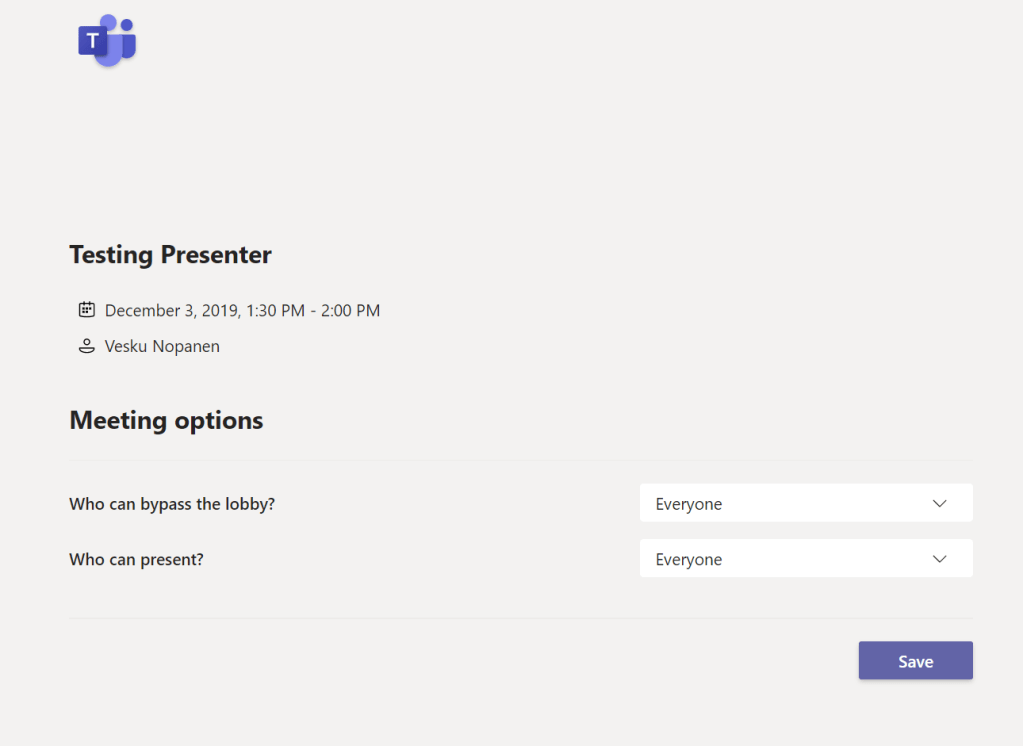Click the divider line above the Save button
The image size is (1023, 746).
pos(520,618)
